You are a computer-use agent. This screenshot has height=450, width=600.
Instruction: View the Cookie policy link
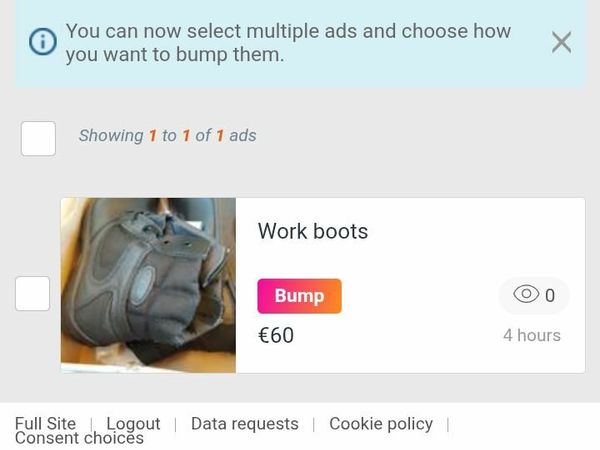pos(381,424)
